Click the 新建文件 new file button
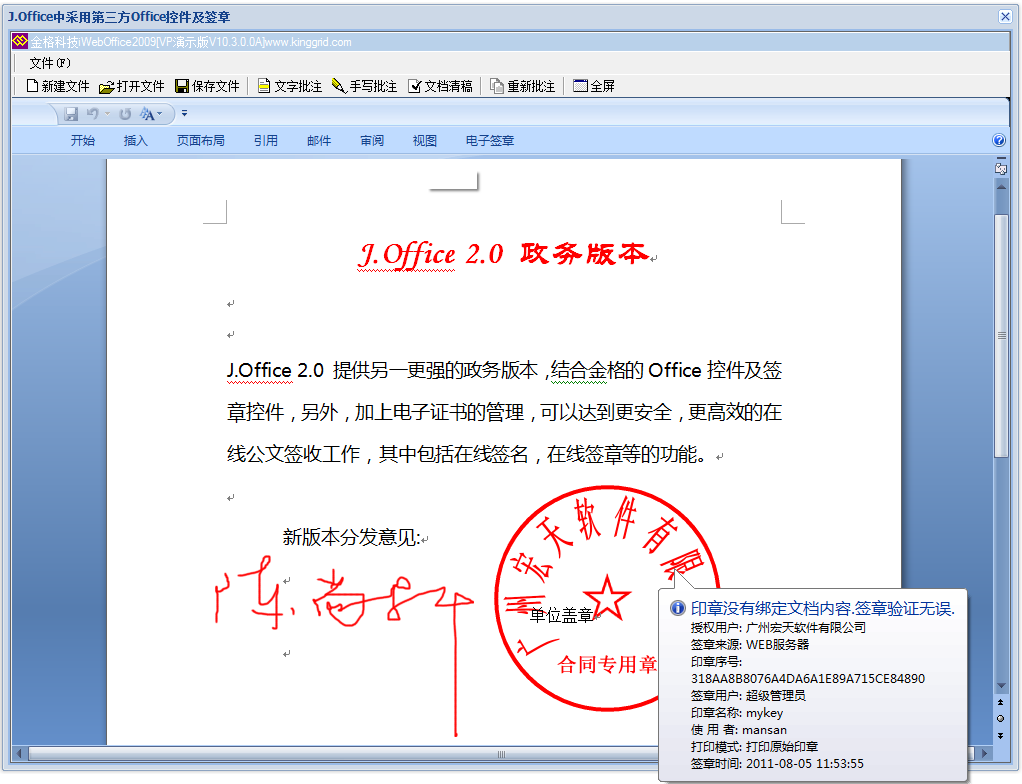 (x=57, y=86)
